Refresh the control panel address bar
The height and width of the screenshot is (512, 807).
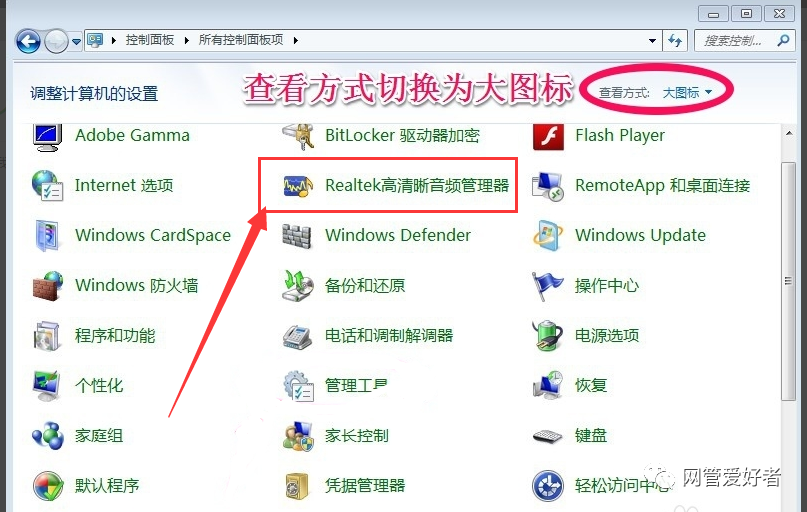click(675, 41)
